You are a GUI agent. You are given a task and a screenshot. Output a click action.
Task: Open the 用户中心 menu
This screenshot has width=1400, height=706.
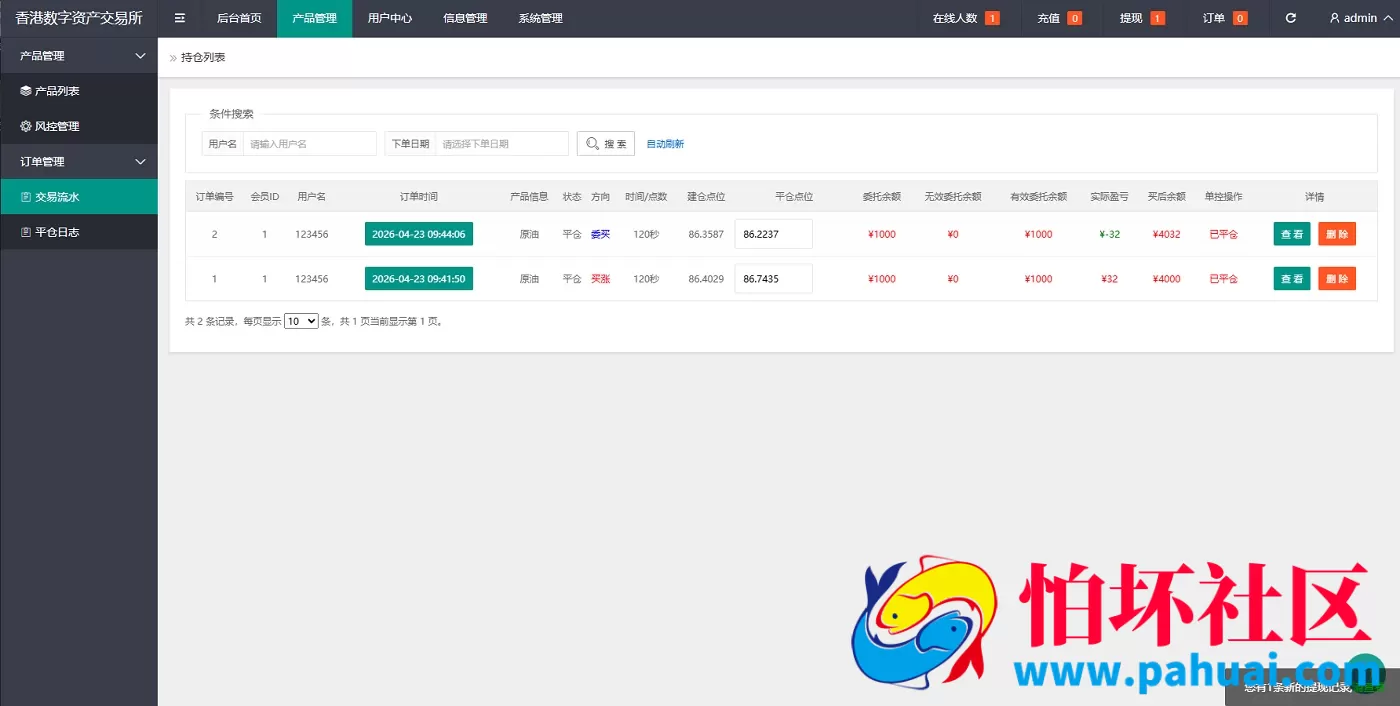(x=390, y=18)
